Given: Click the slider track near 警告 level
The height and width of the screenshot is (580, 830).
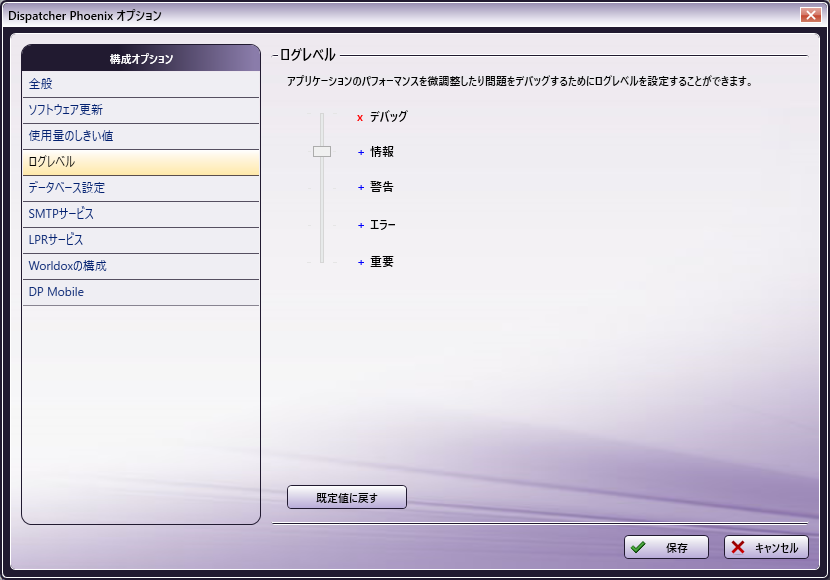Looking at the screenshot, I should pos(322,187).
